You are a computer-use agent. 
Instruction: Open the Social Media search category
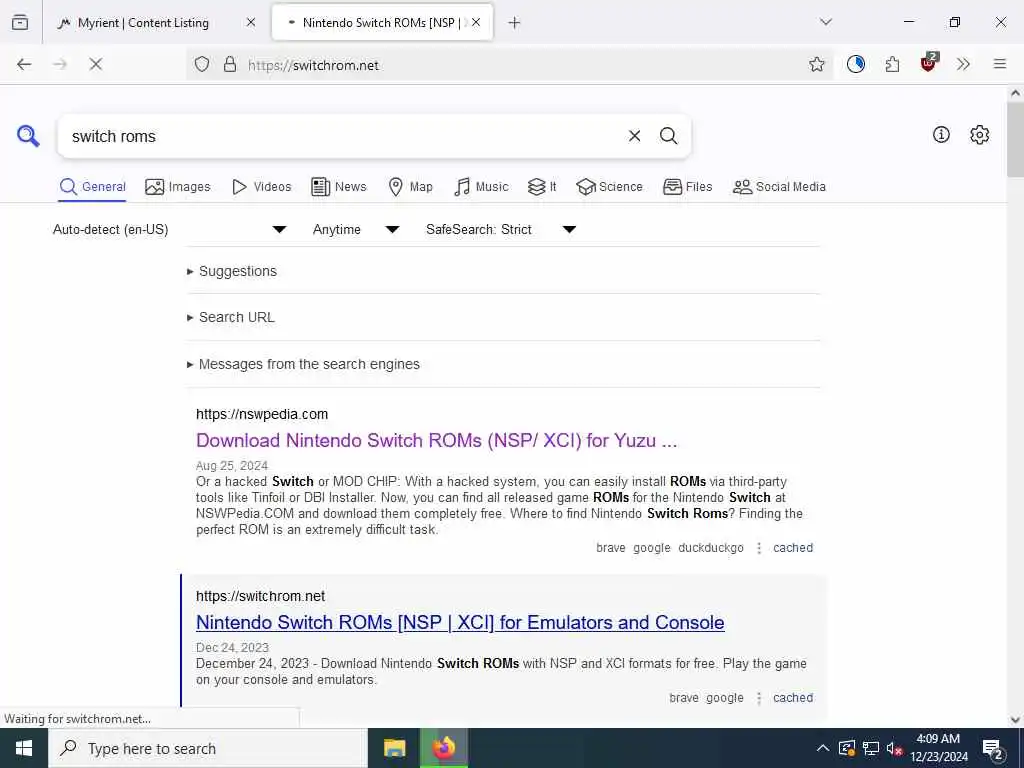click(779, 187)
